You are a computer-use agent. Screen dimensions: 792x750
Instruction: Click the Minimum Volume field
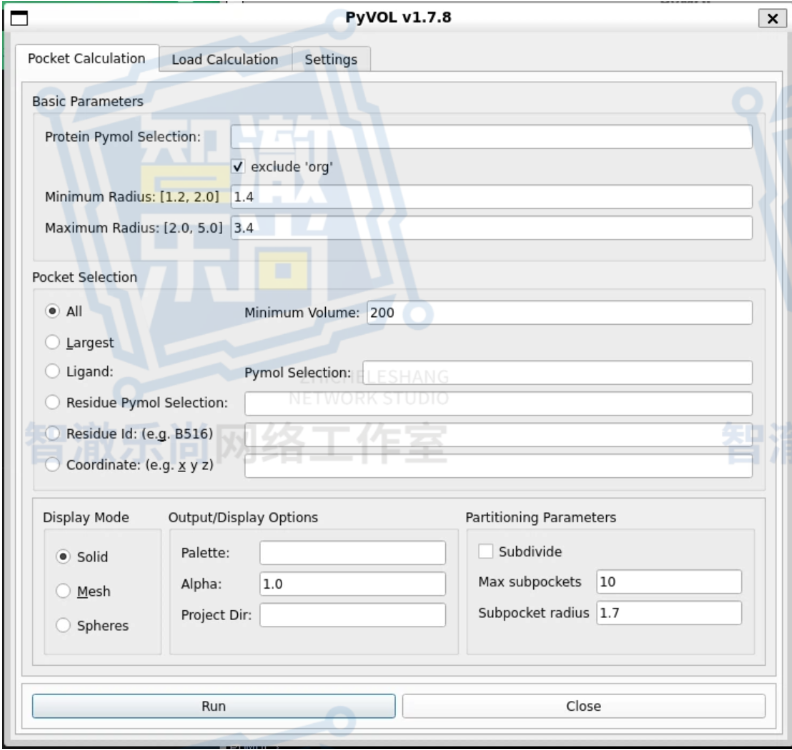click(x=560, y=313)
